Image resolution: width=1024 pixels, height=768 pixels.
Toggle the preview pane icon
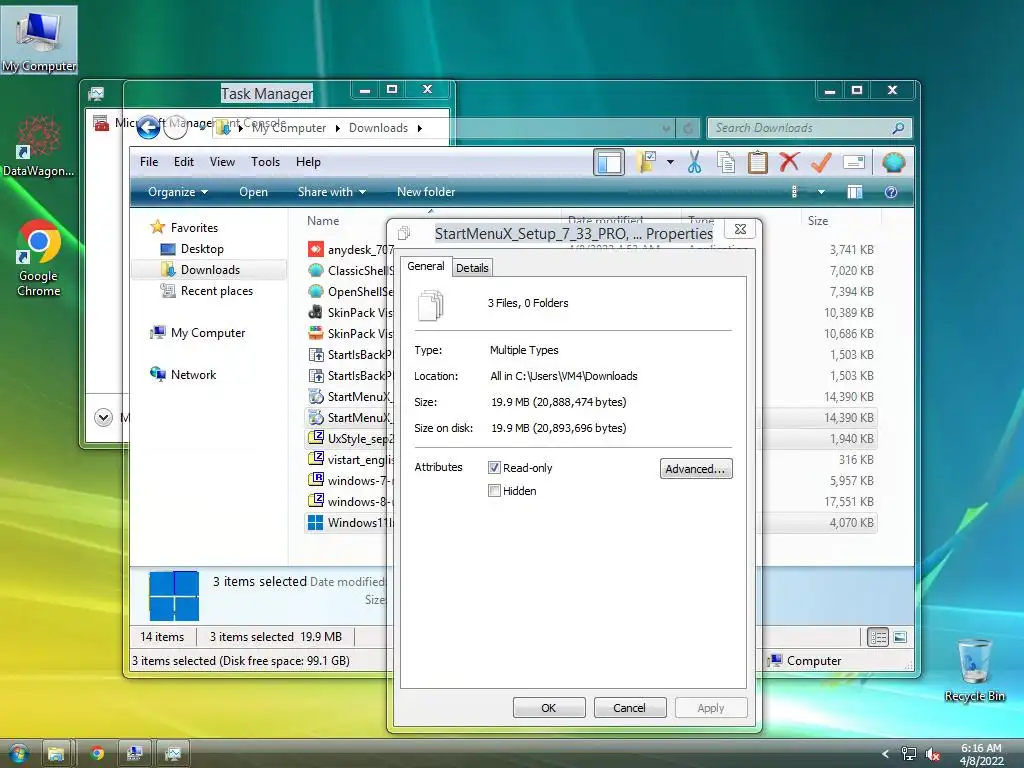coord(854,192)
